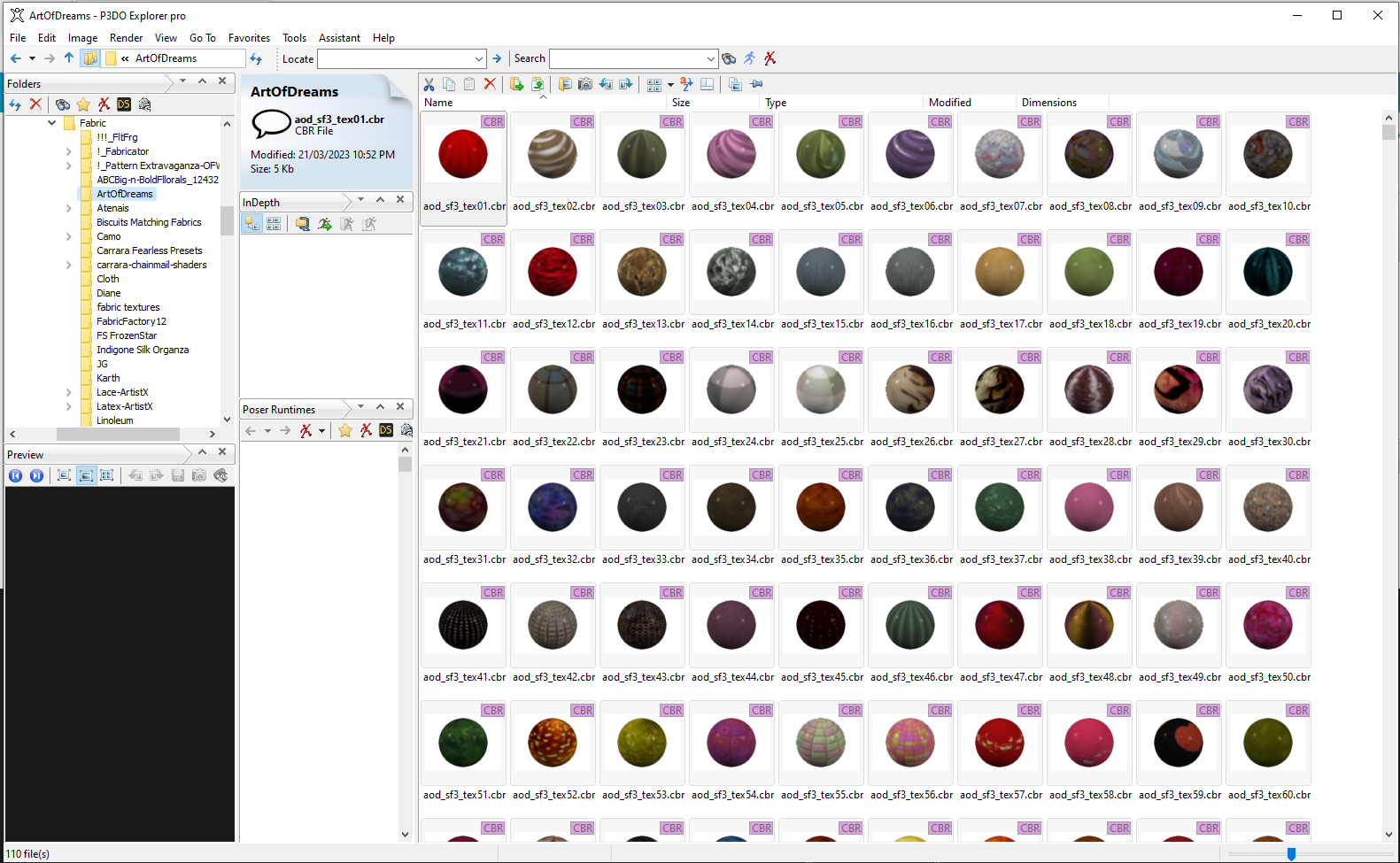This screenshot has height=863, width=1400.
Task: Toggle the folder tree view button in address toolbar
Action: 90,58
